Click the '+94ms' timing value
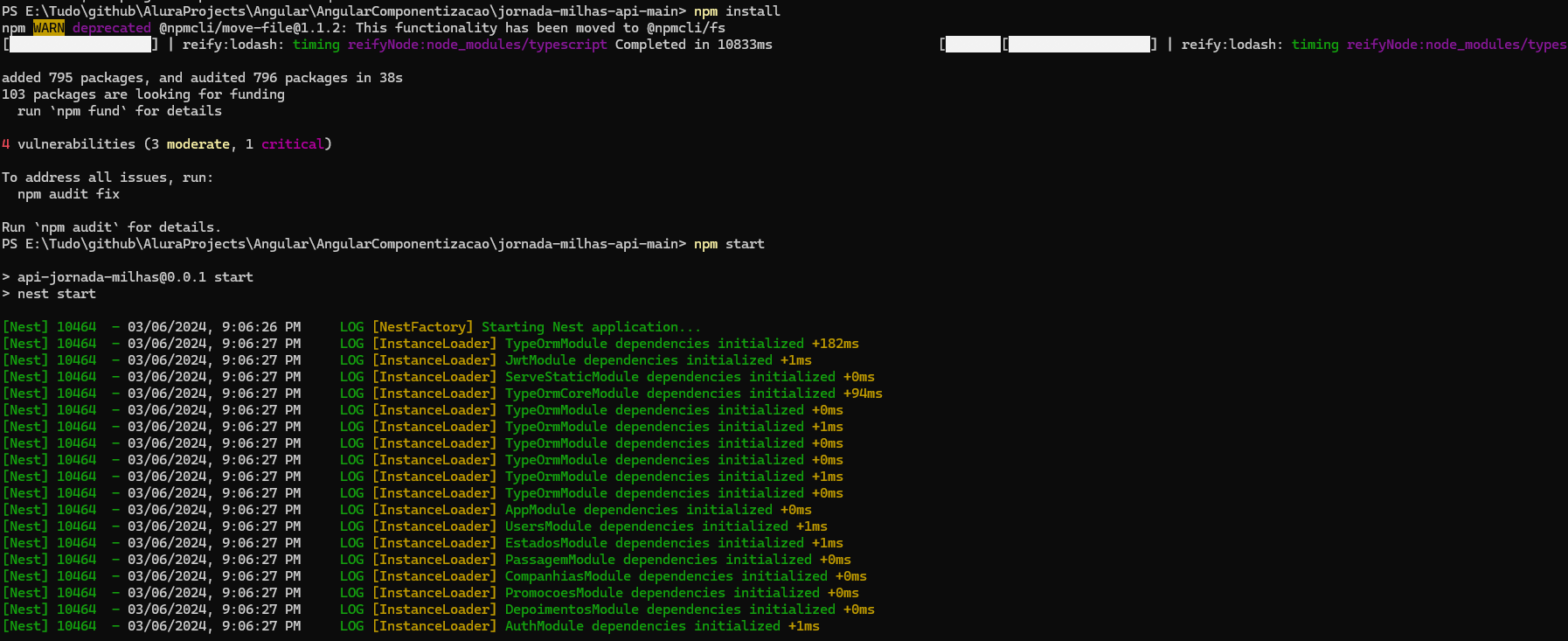The height and width of the screenshot is (641, 1568). (863, 394)
